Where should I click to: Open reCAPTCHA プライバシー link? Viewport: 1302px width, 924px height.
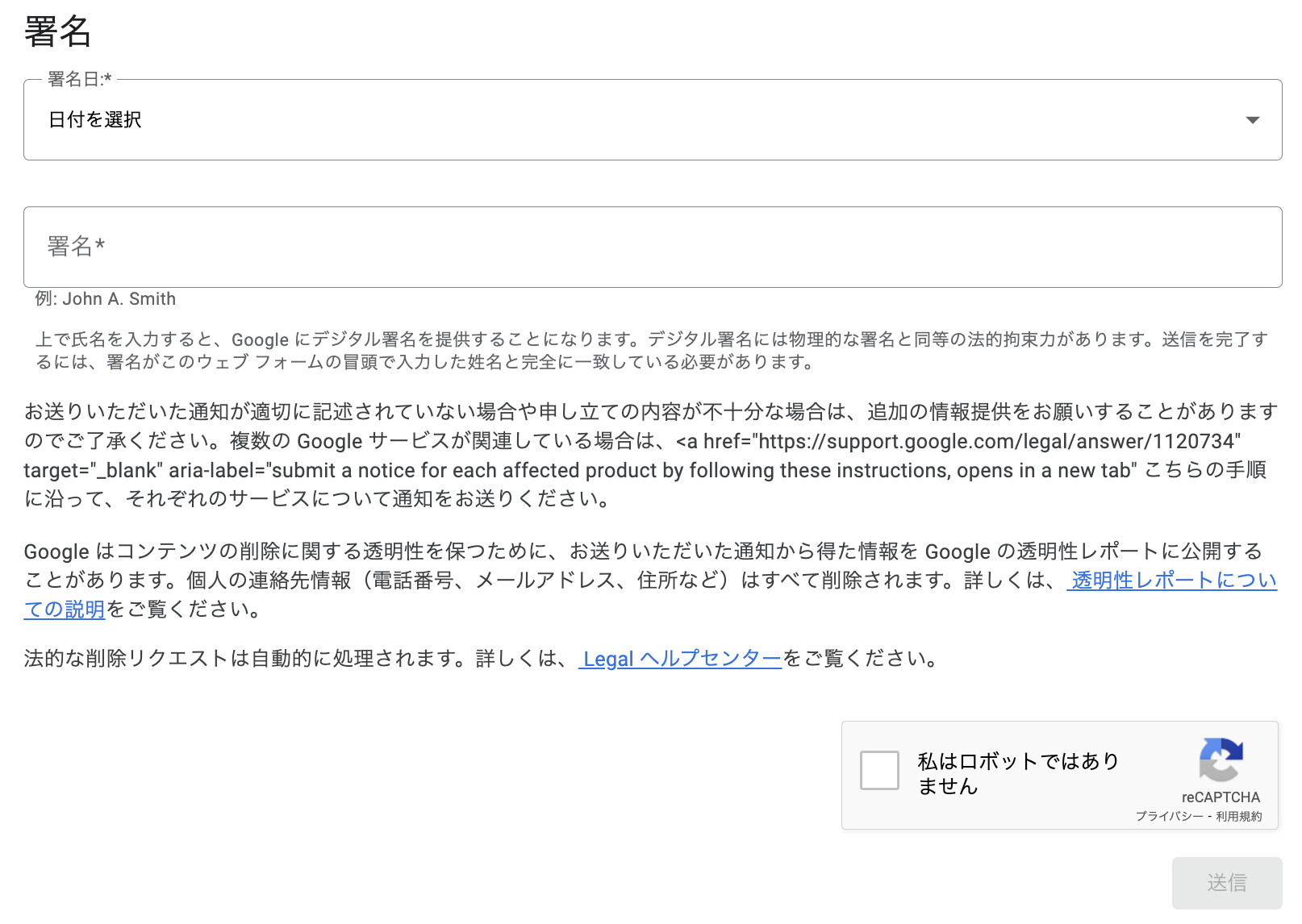pos(1169,816)
